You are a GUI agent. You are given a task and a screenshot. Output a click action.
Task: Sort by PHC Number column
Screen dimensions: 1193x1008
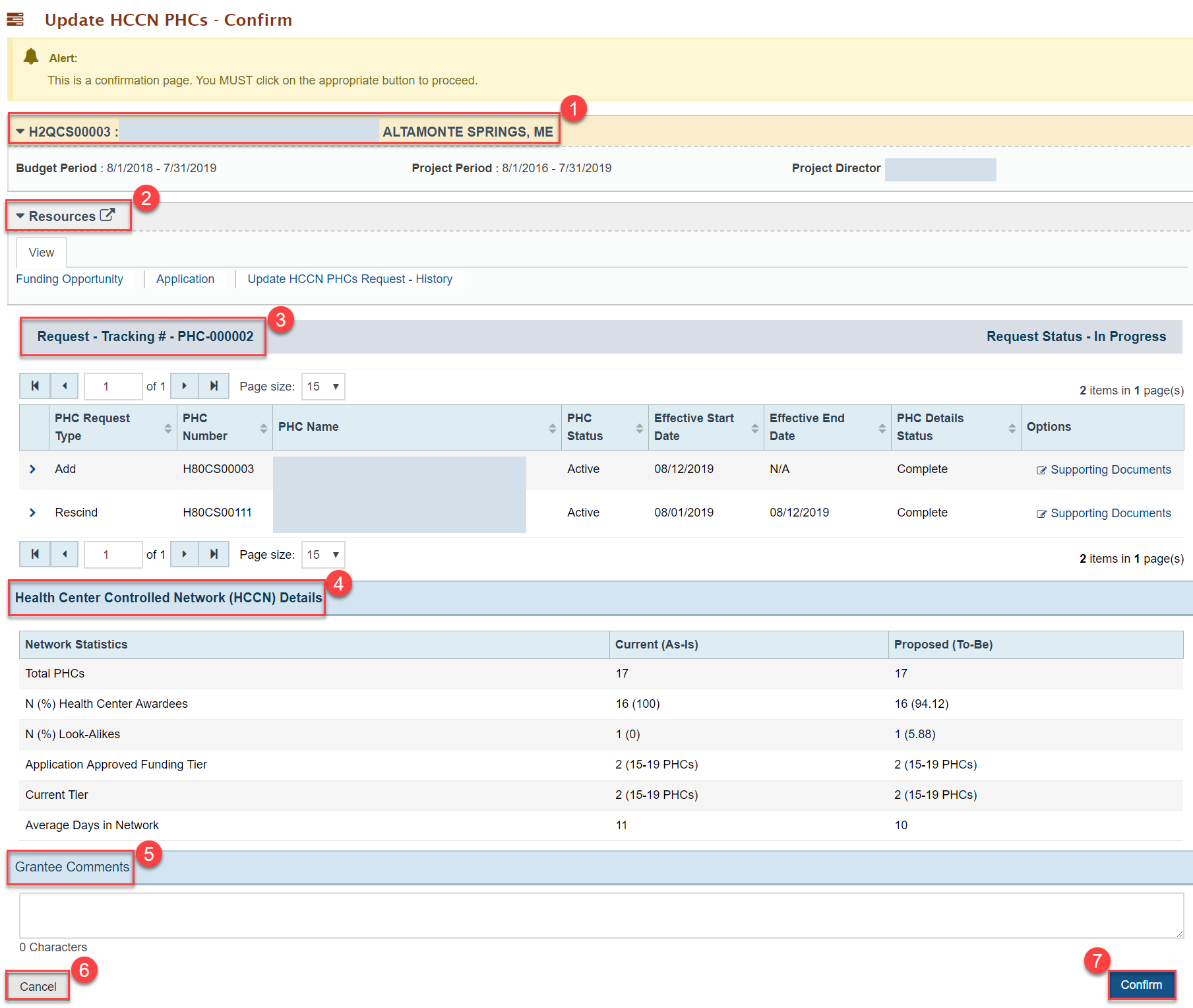coord(263,428)
